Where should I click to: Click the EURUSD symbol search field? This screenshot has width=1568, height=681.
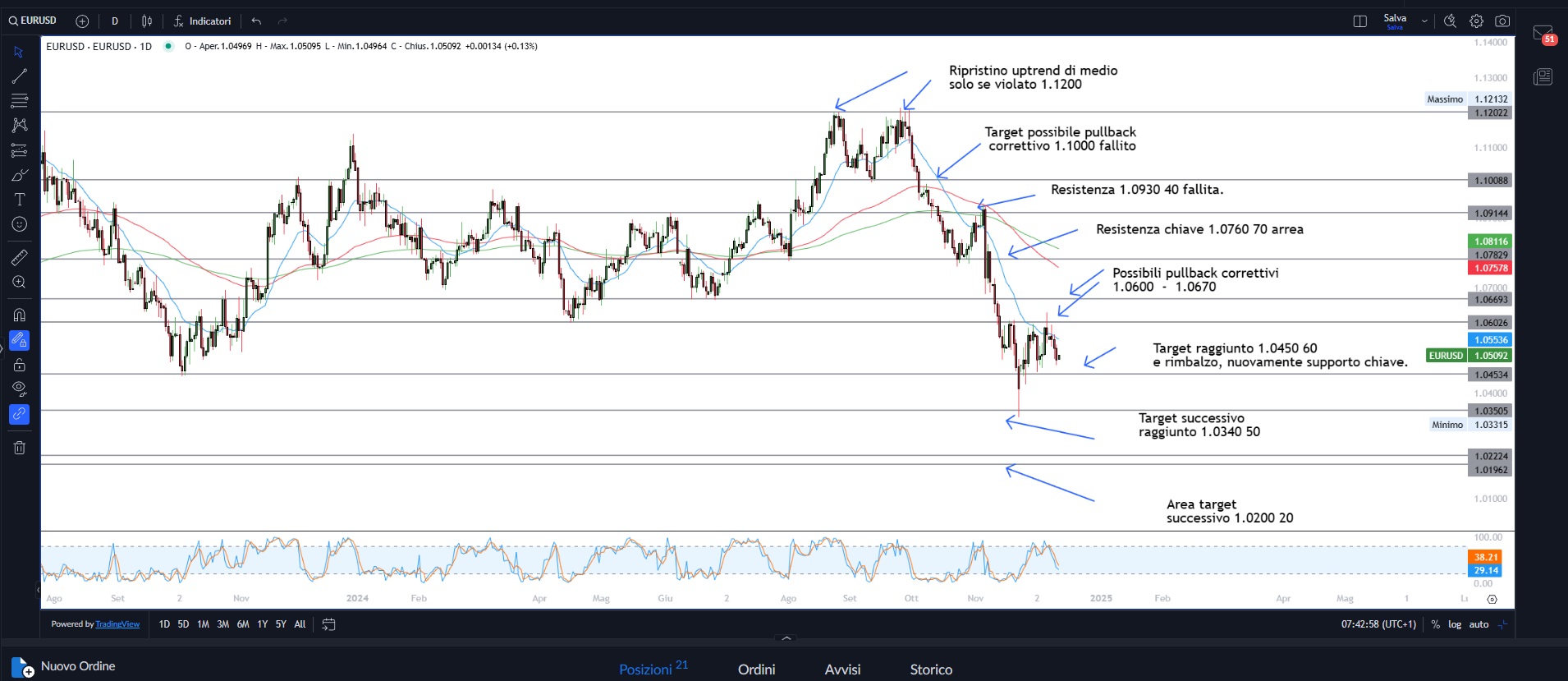pyautogui.click(x=33, y=21)
